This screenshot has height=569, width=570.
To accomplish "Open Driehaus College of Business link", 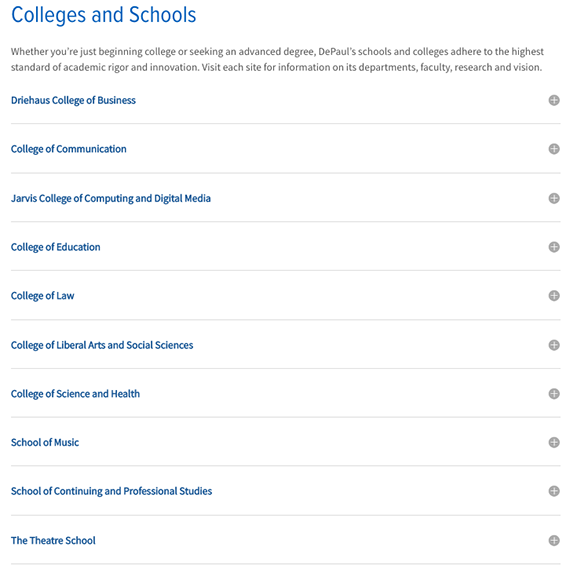I will click(x=73, y=100).
